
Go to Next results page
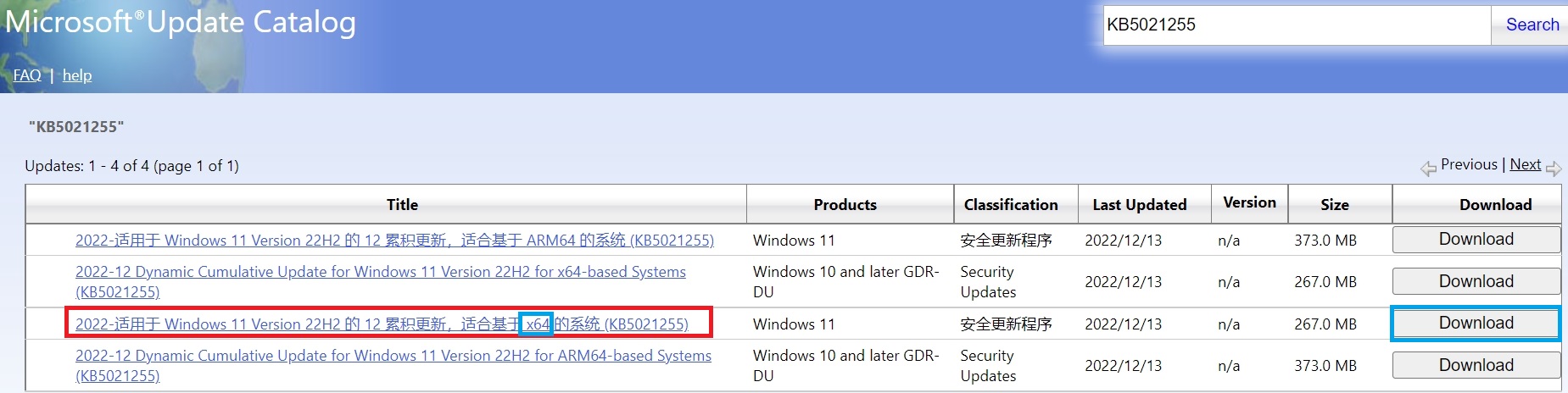point(1525,164)
